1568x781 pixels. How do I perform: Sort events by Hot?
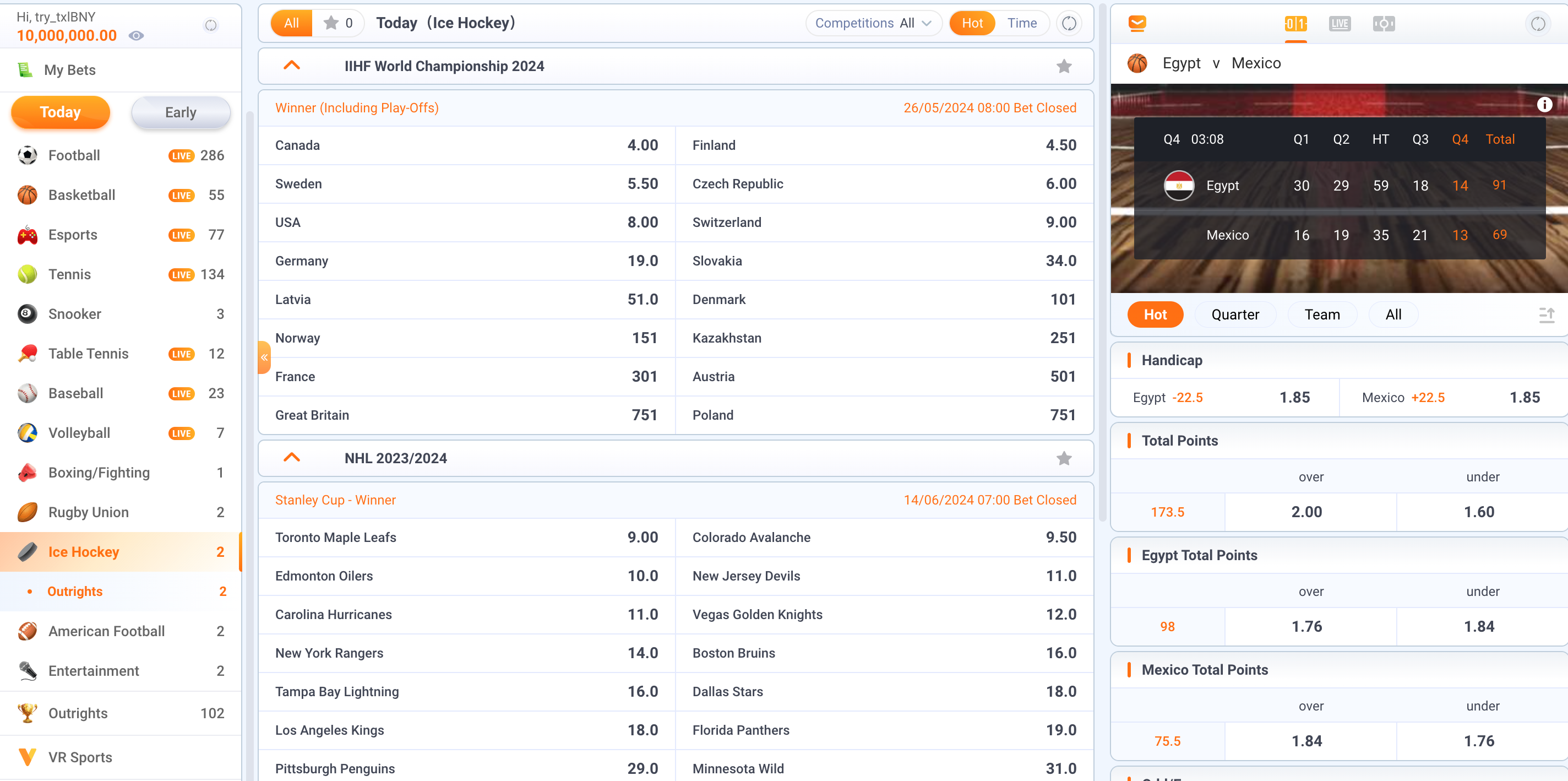(x=972, y=23)
